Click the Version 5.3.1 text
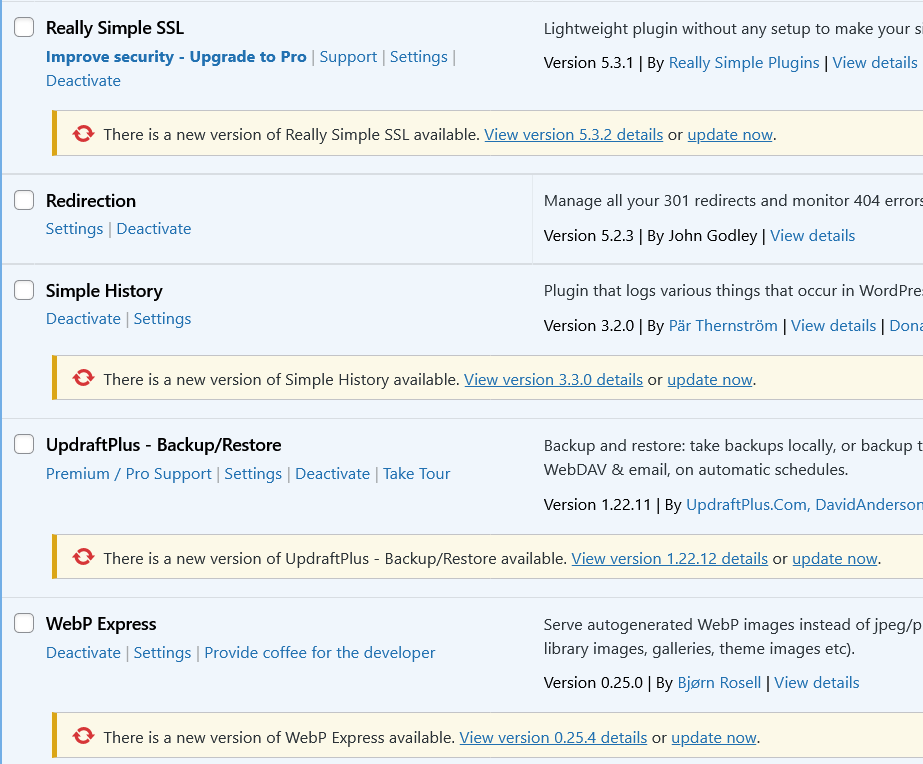This screenshot has width=923, height=764. pos(589,63)
